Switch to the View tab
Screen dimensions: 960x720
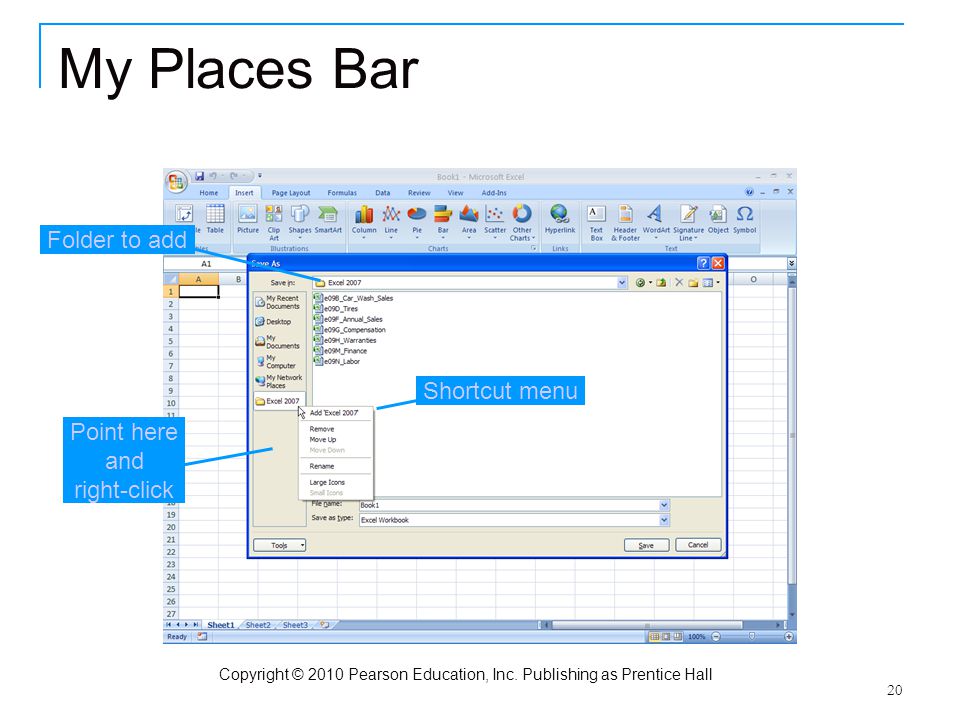pos(455,192)
